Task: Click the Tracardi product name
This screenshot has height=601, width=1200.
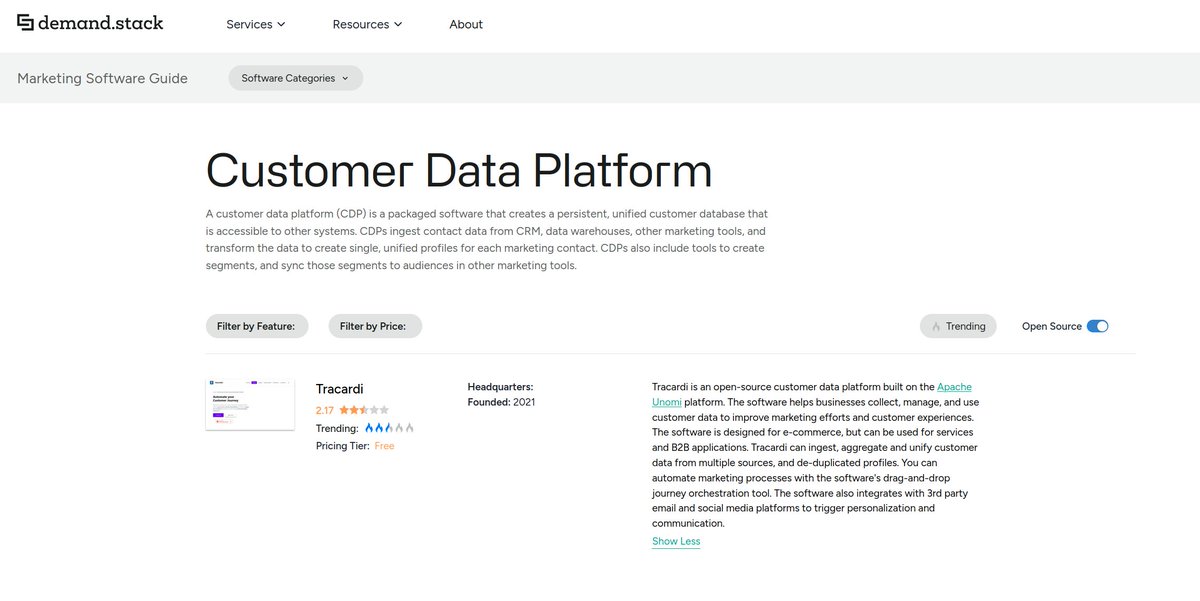Action: point(340,389)
